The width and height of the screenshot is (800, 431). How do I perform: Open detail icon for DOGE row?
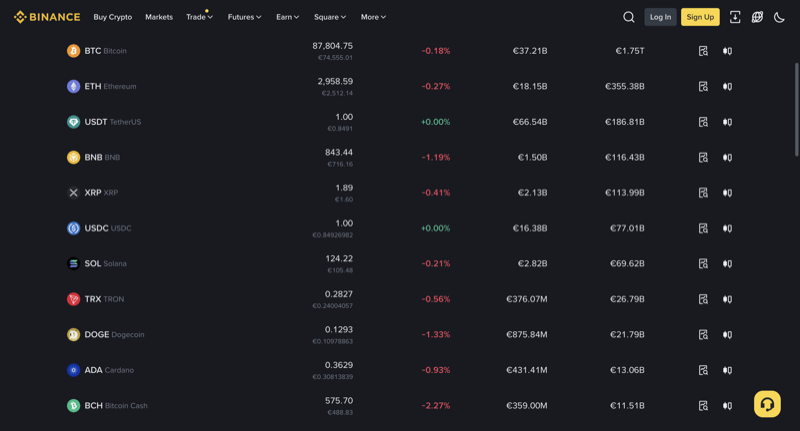(x=703, y=335)
